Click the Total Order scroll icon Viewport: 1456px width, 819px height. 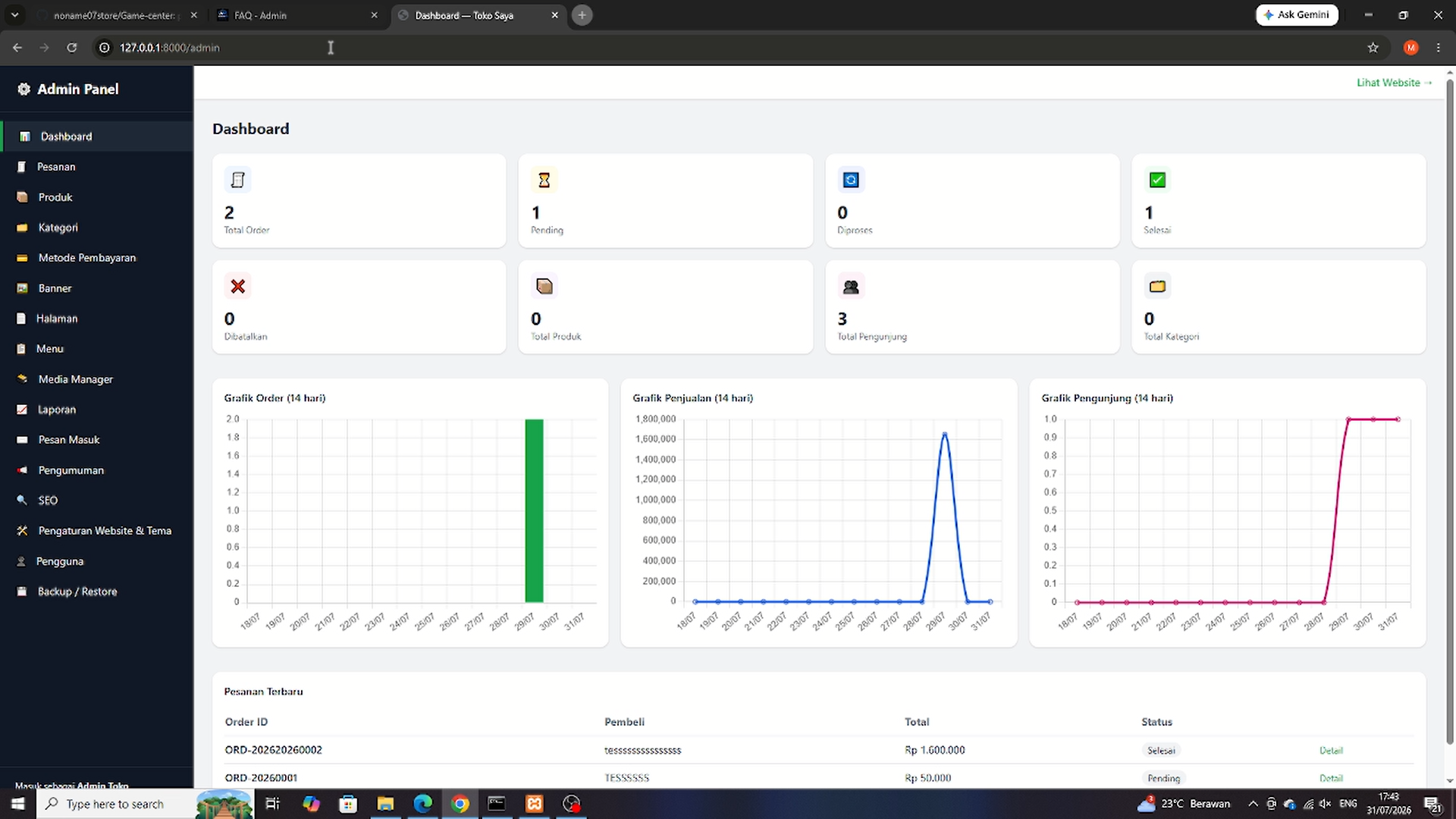(237, 180)
